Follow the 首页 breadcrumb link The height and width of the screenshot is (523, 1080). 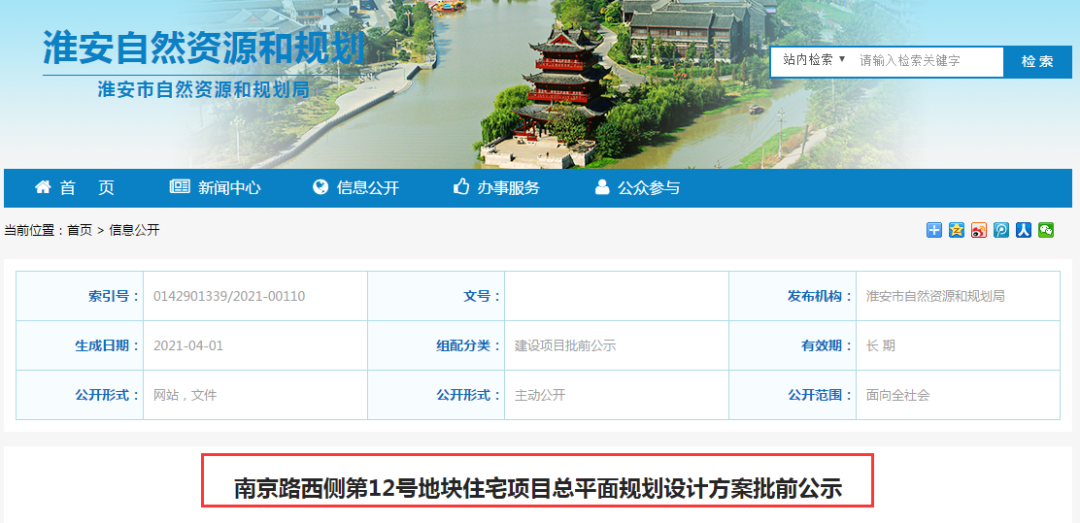coord(79,231)
